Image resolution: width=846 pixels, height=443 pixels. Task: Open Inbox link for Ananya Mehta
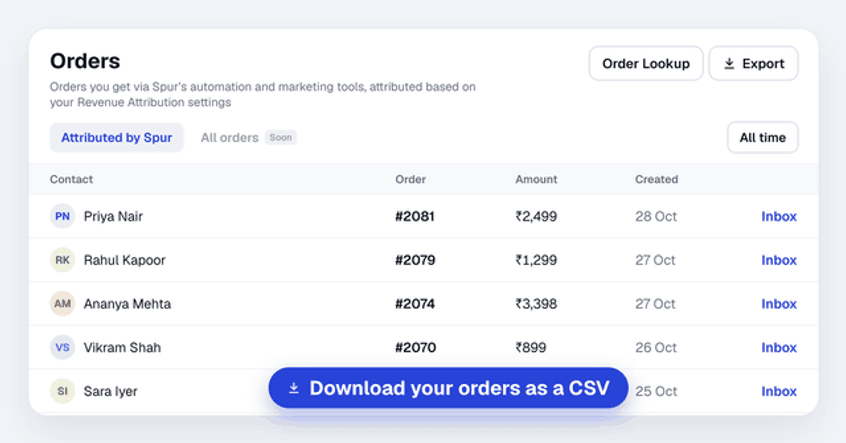pyautogui.click(x=779, y=304)
